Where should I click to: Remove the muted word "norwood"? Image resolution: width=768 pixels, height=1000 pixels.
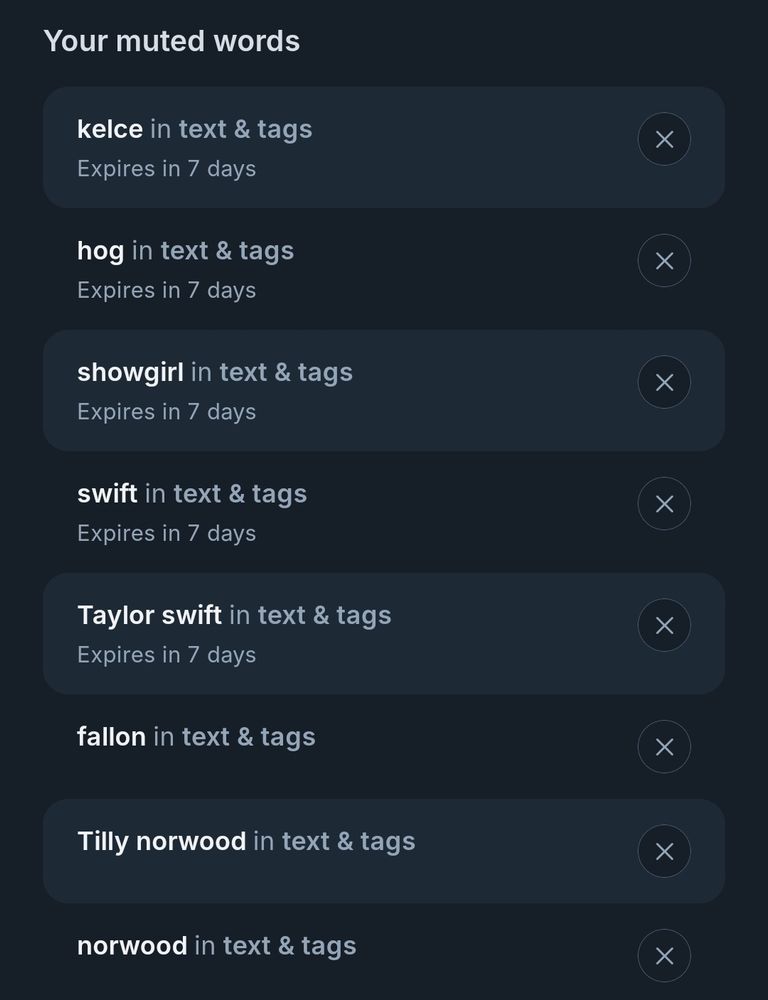[664, 955]
